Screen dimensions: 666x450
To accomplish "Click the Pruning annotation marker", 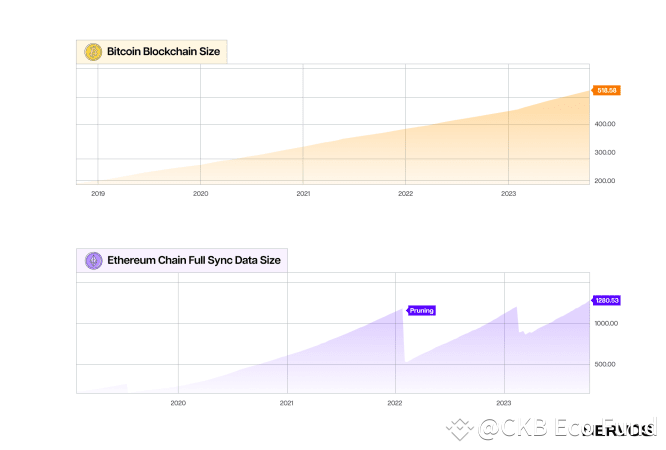I will pos(422,310).
